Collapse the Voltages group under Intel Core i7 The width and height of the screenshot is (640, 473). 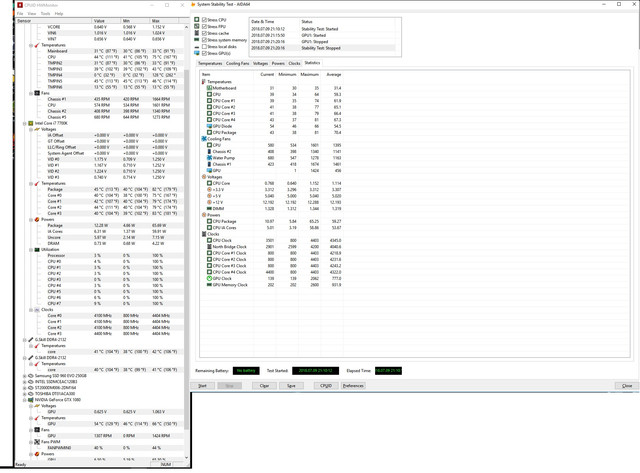coord(31,129)
